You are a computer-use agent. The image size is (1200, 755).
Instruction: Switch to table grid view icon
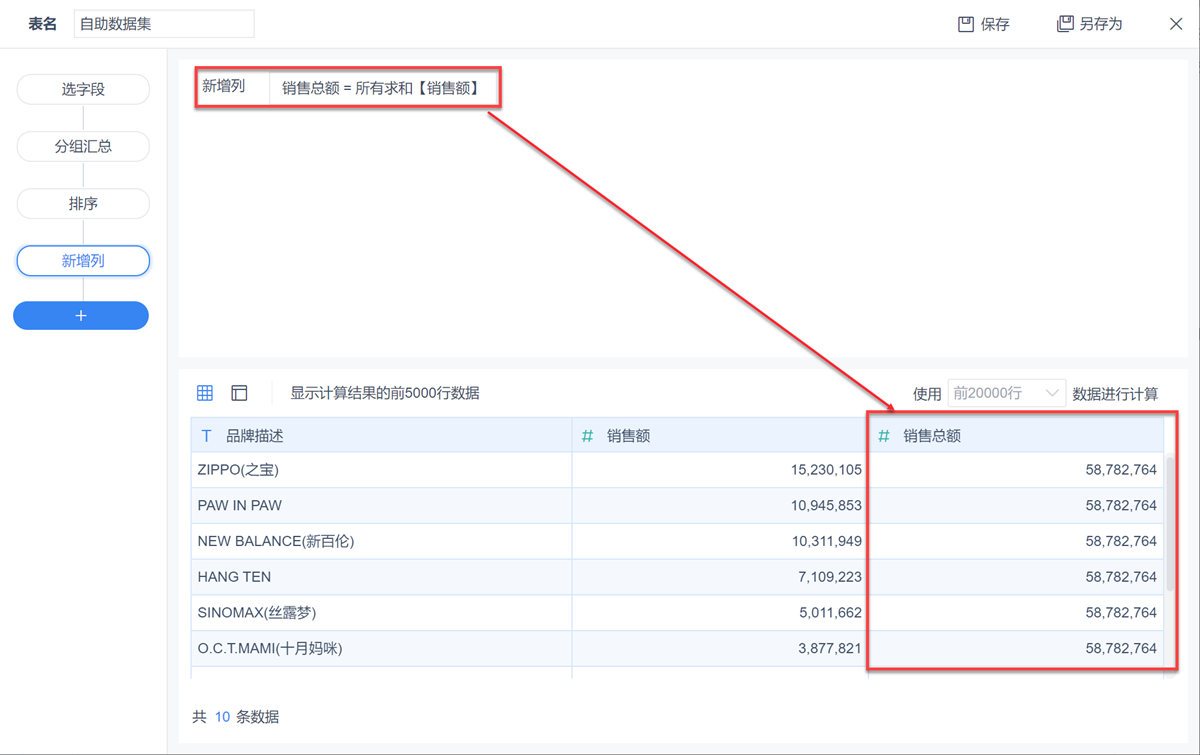point(205,393)
